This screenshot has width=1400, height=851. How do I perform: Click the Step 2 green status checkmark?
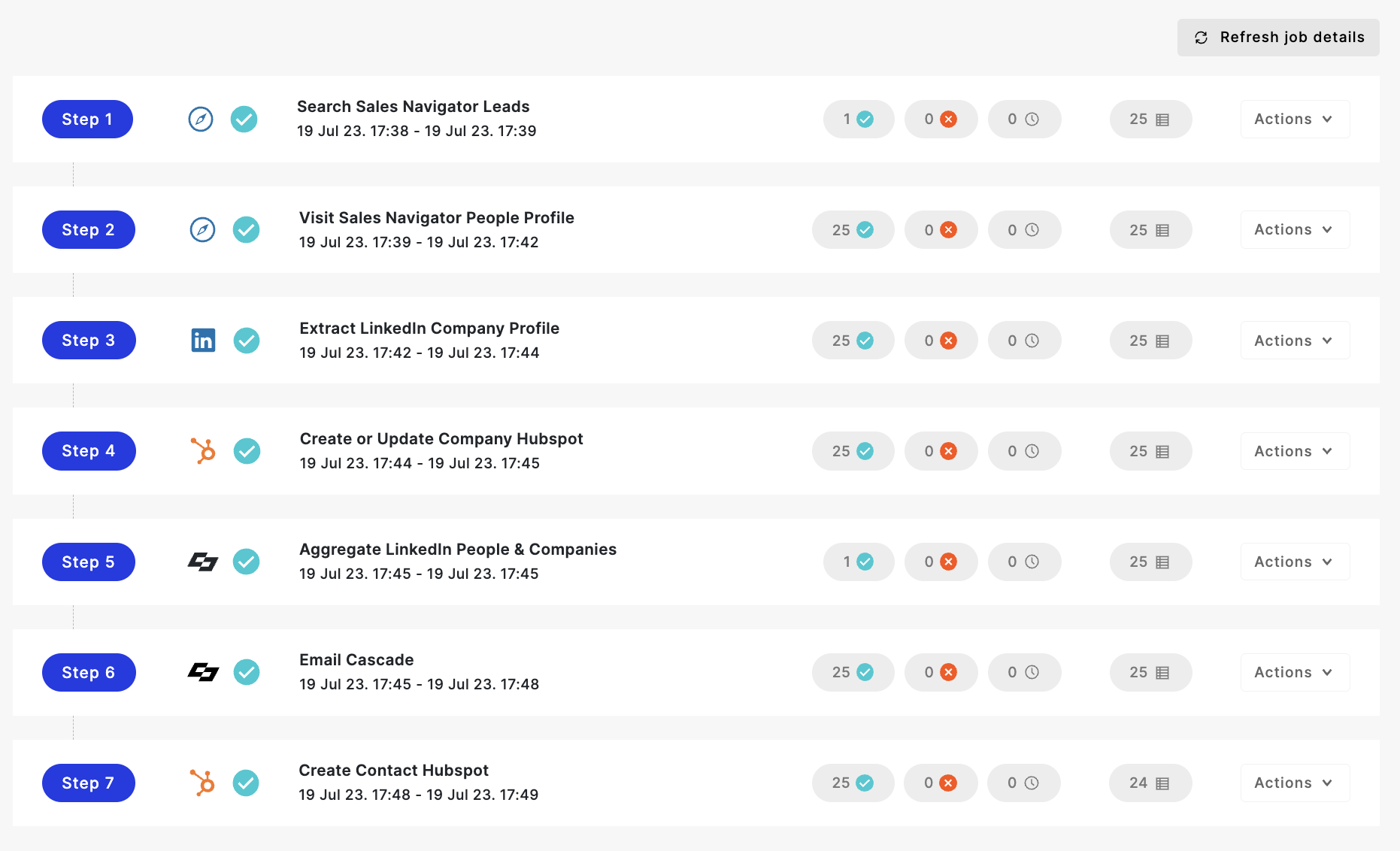point(246,229)
